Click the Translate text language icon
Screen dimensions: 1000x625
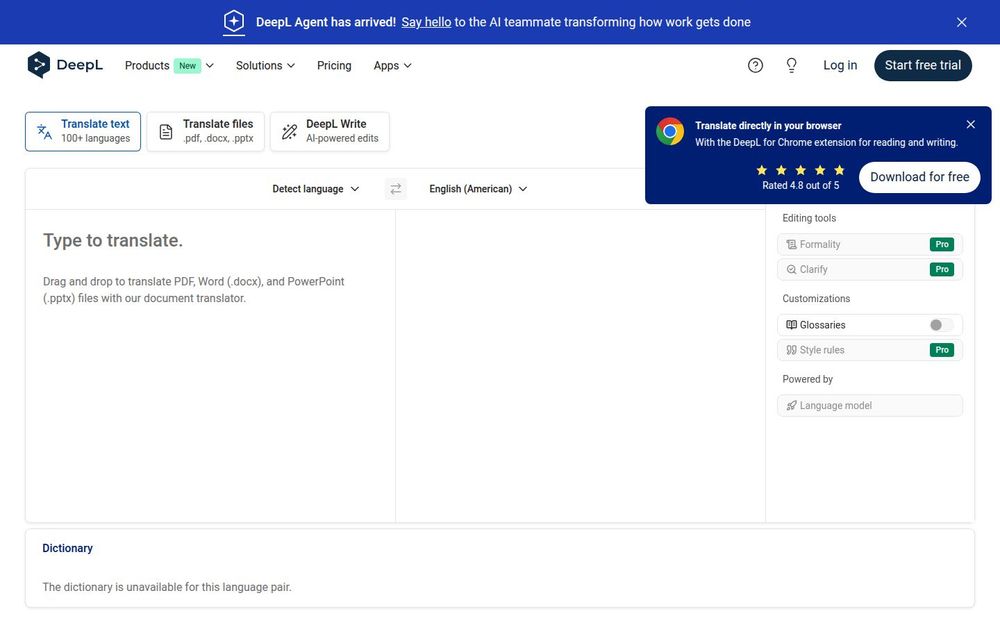coord(44,131)
